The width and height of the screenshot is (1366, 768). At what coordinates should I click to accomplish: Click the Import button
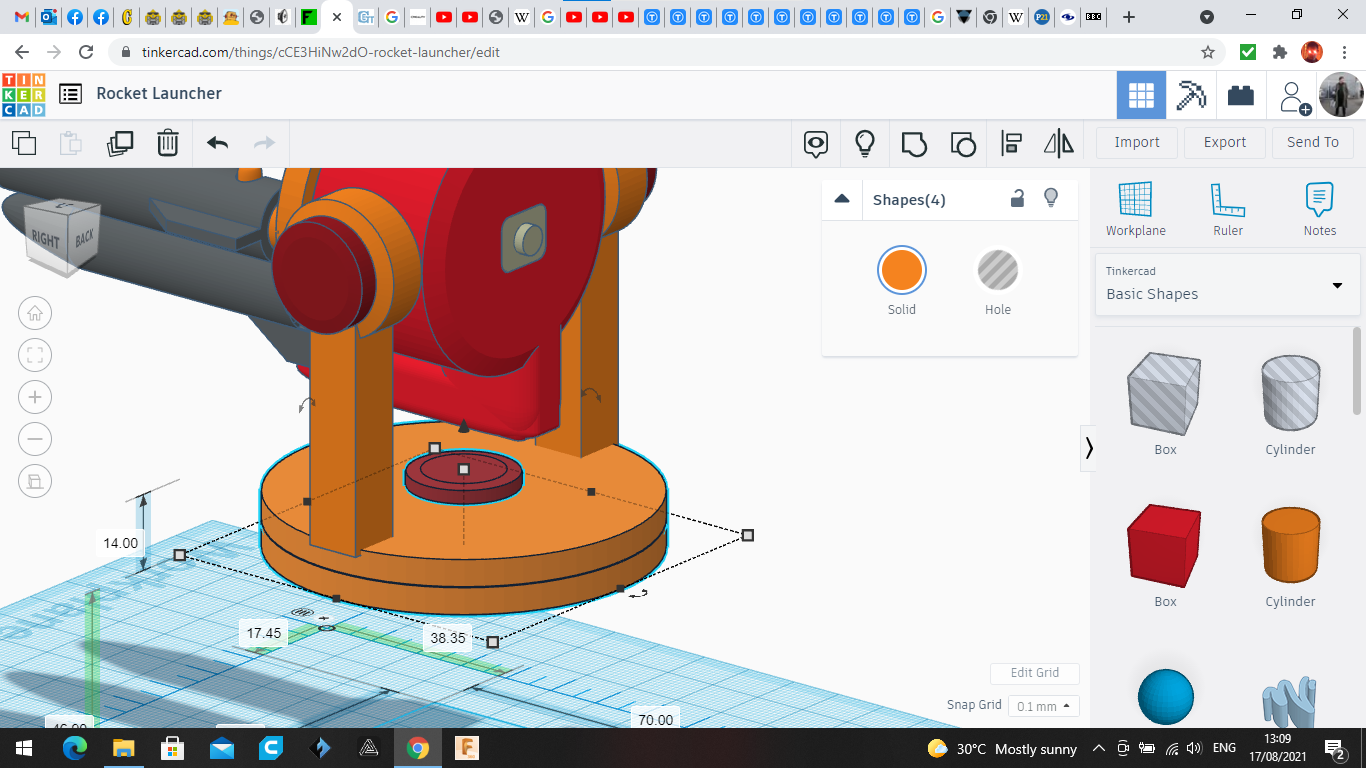coord(1136,142)
